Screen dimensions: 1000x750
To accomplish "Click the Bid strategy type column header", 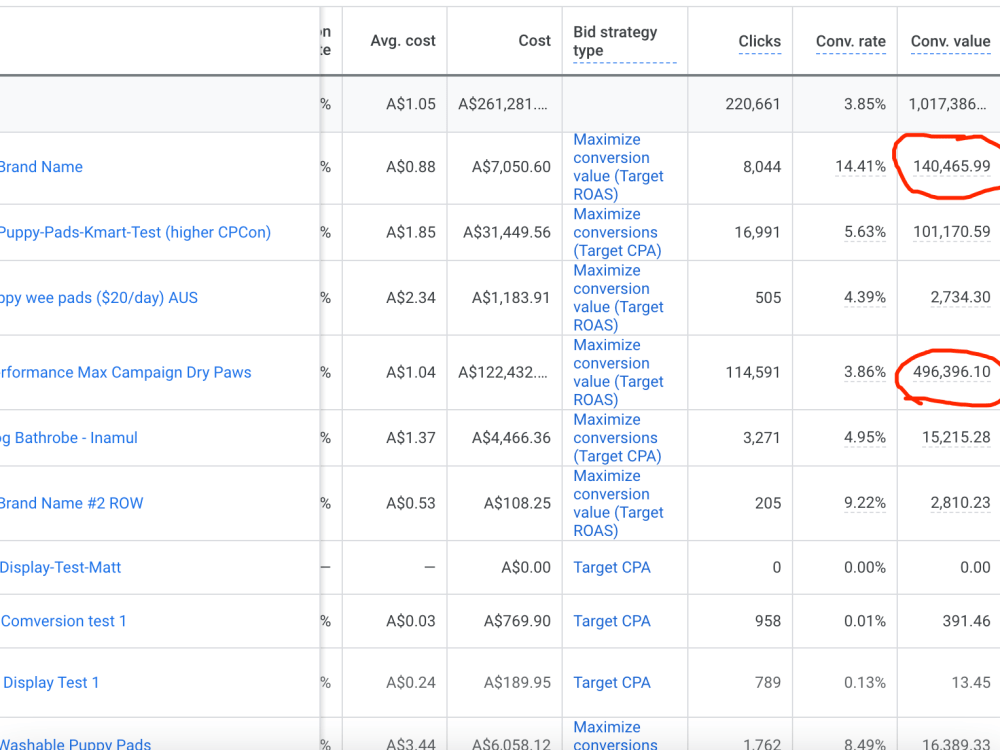I will 615,41.
